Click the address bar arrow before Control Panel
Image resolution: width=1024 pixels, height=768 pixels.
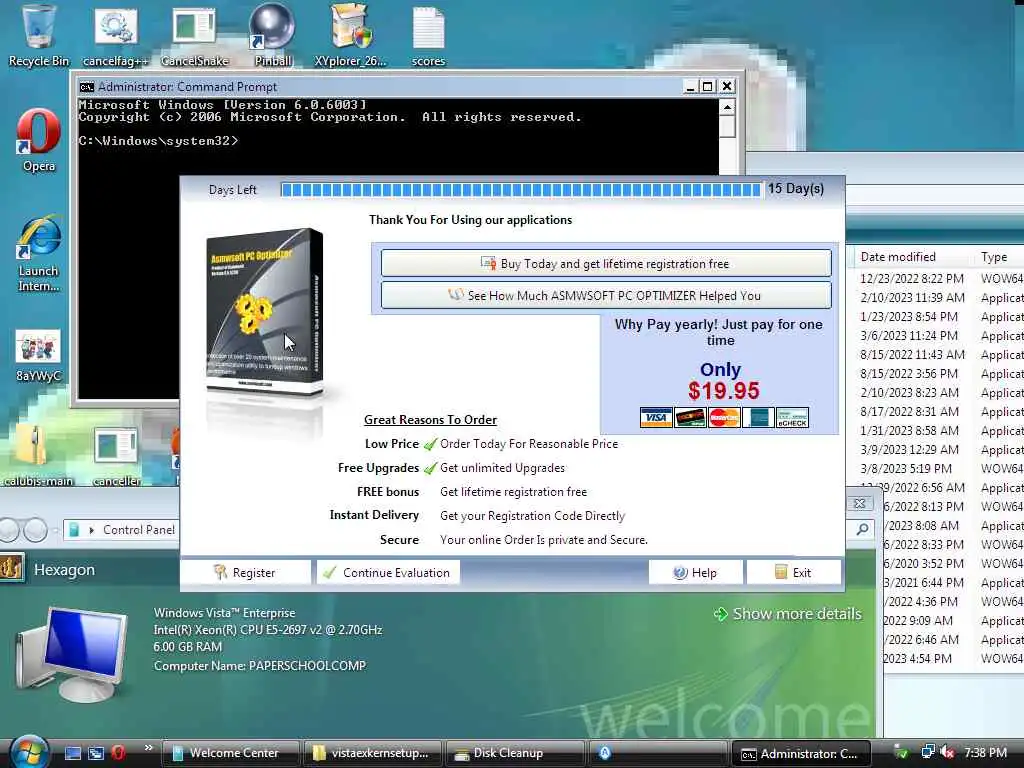click(x=91, y=530)
